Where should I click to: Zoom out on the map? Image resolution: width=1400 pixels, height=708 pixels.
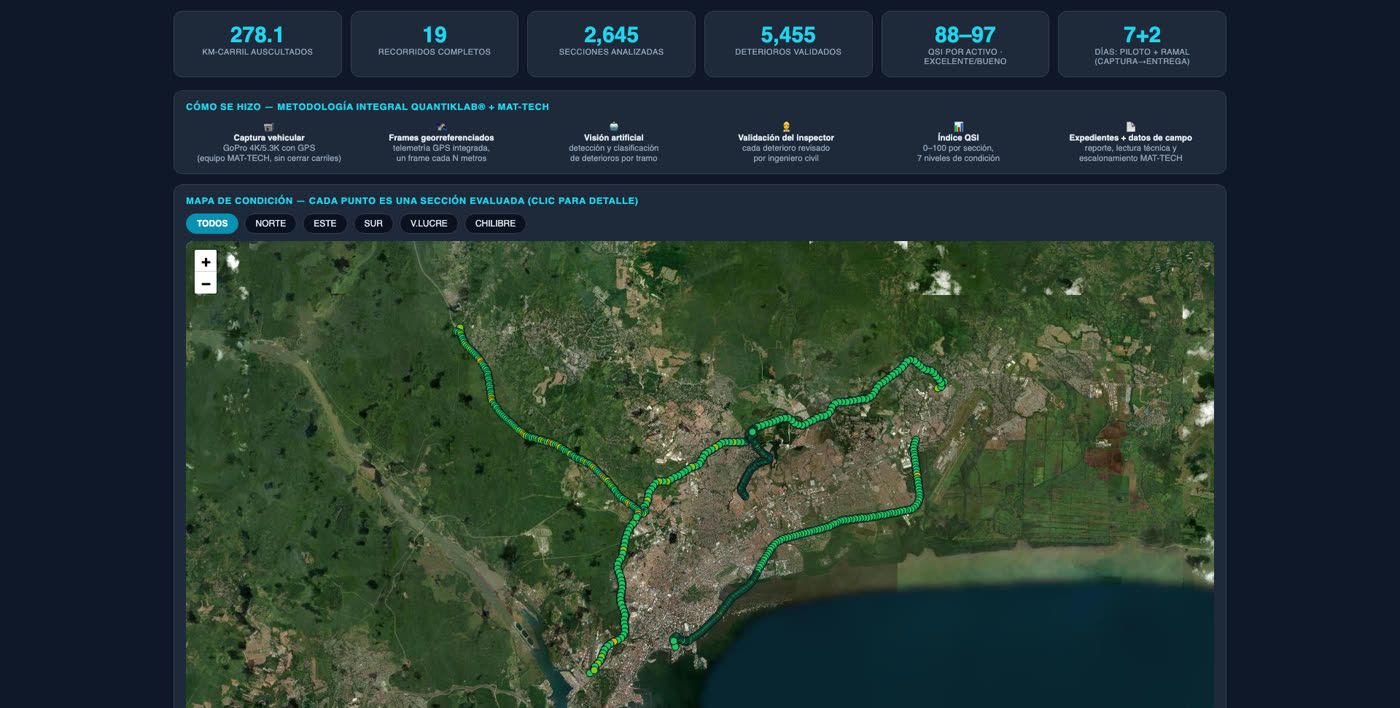pyautogui.click(x=205, y=284)
